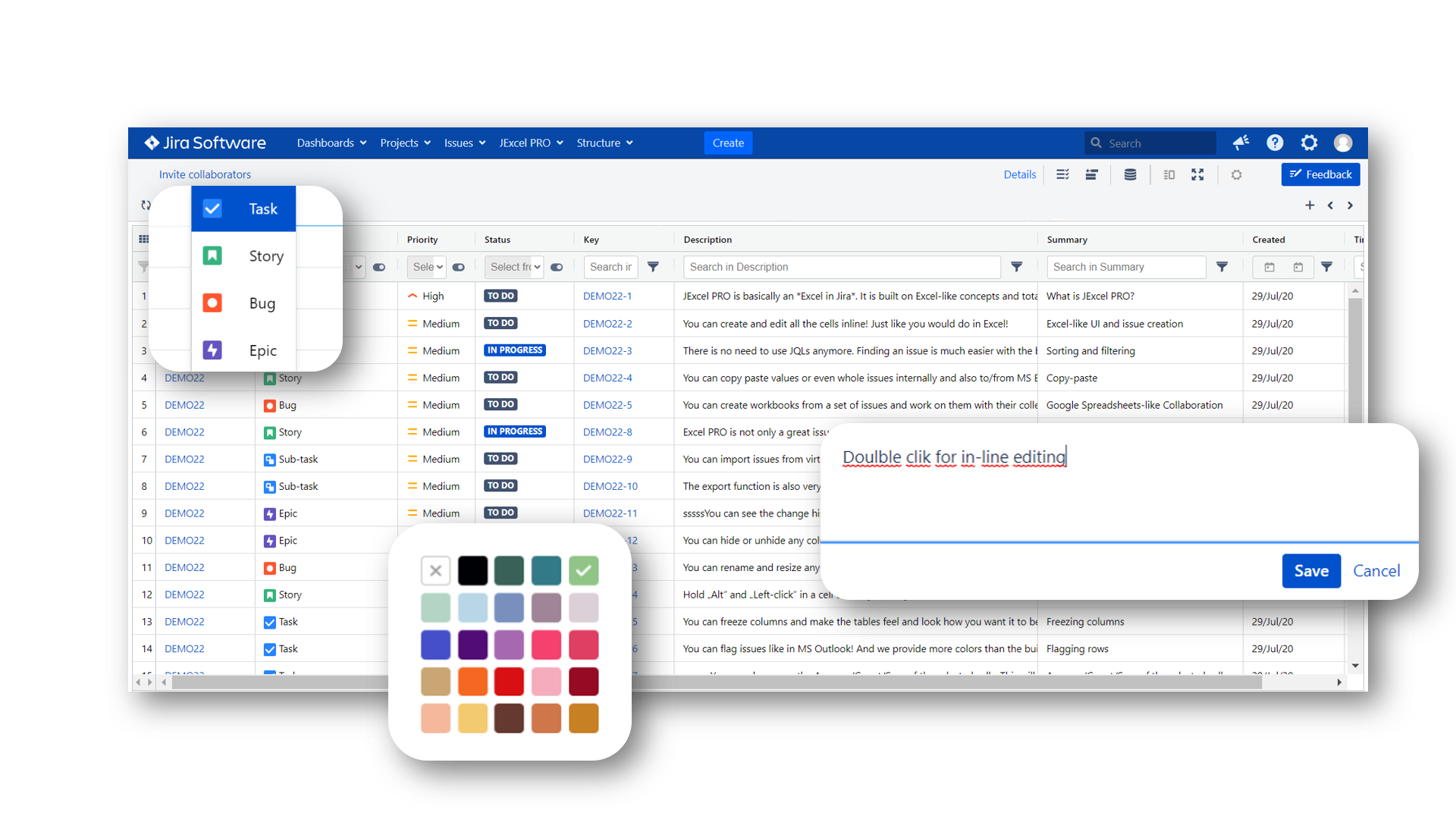Open the issue type filter dropdown arrow

click(x=358, y=267)
